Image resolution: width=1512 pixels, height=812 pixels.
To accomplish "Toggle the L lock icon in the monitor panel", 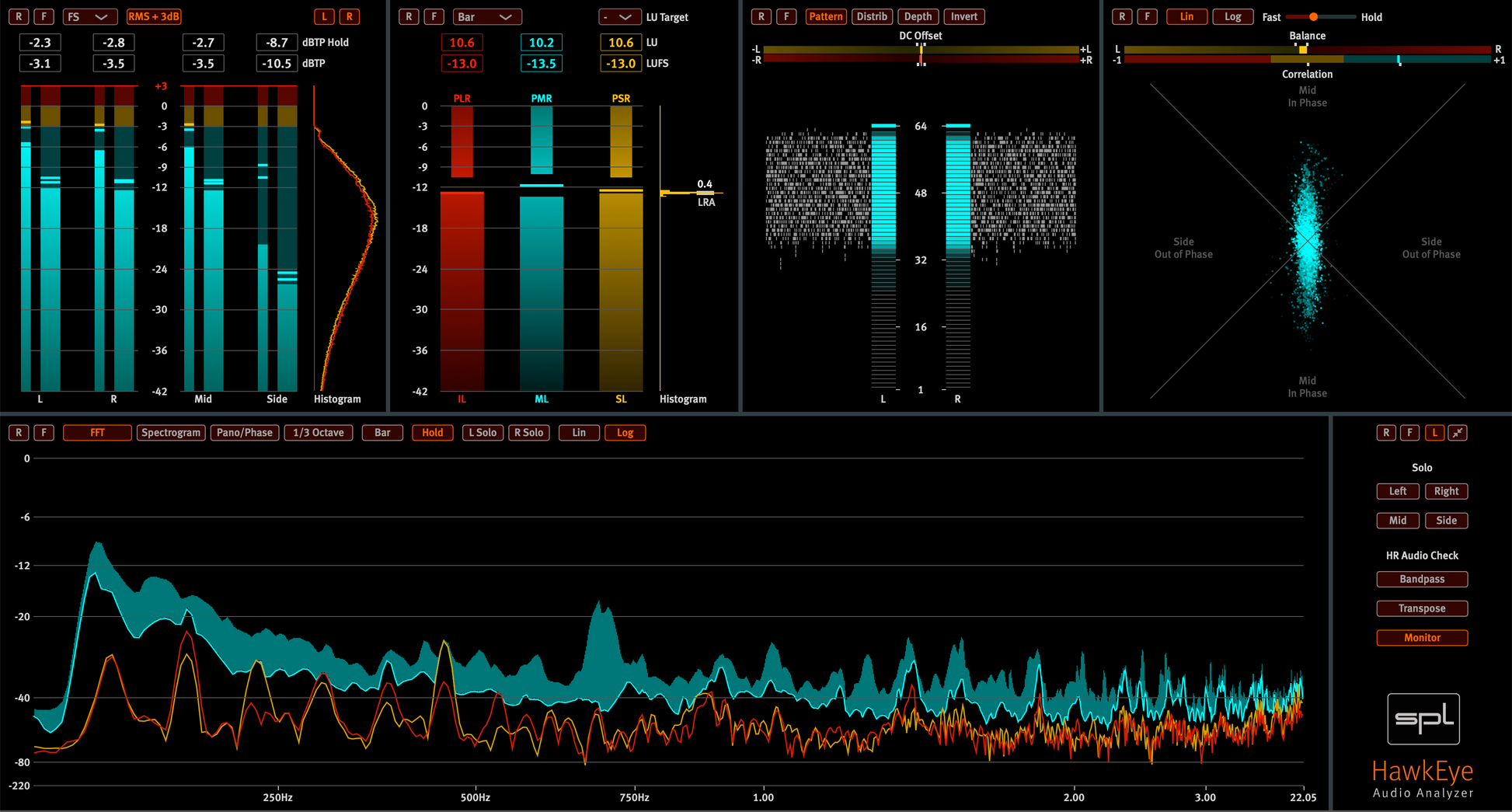I will pos(1434,433).
